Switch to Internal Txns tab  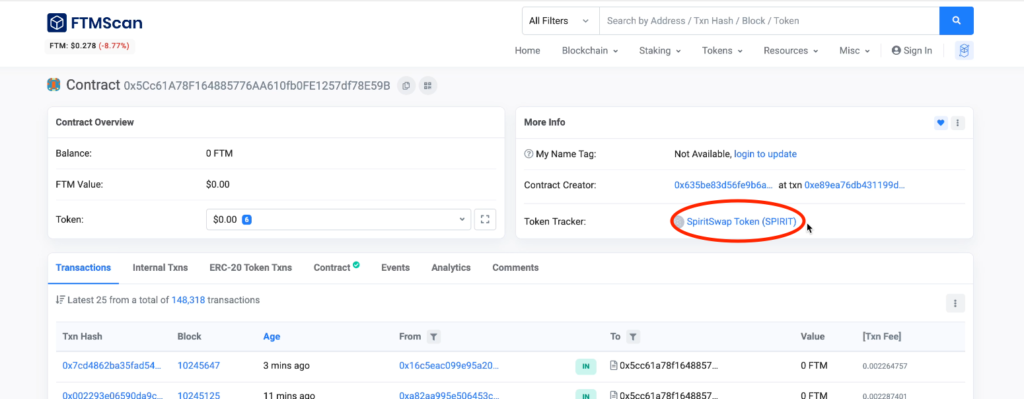point(160,268)
